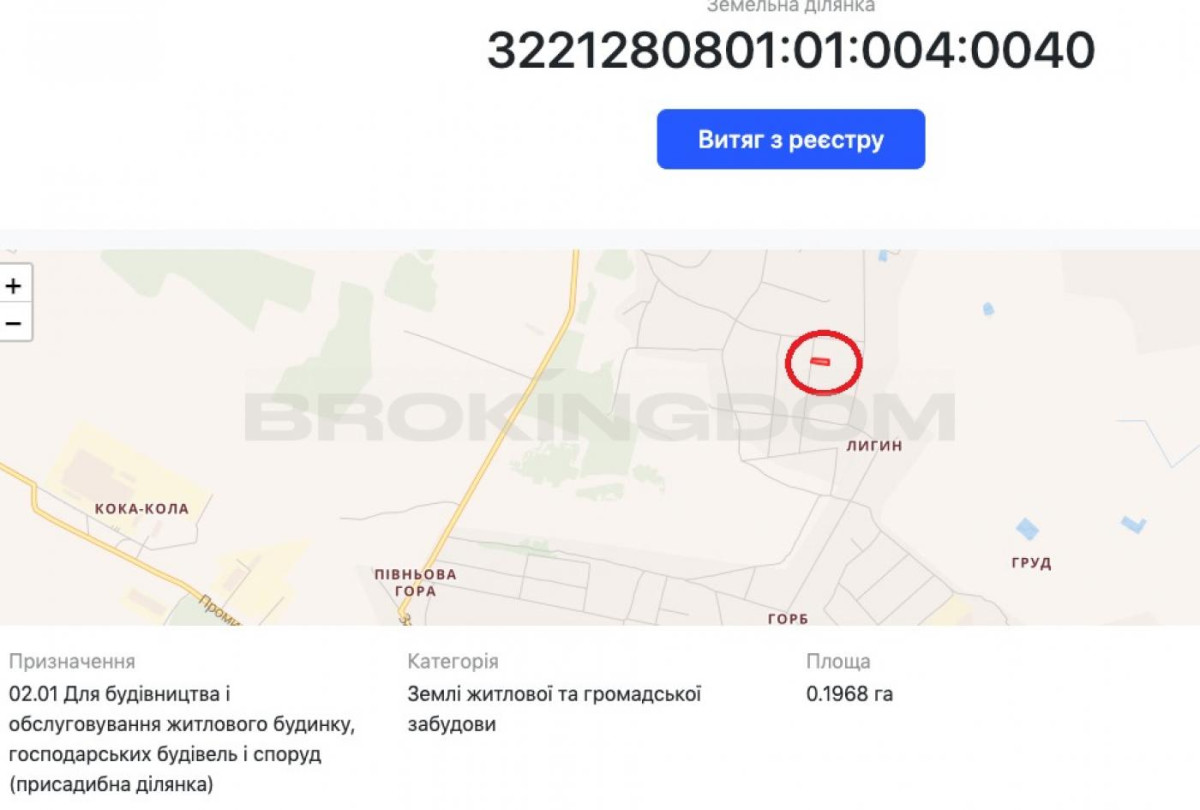Click the Кока-Кола map label
Screen dimensions: 1200x810
coord(142,509)
